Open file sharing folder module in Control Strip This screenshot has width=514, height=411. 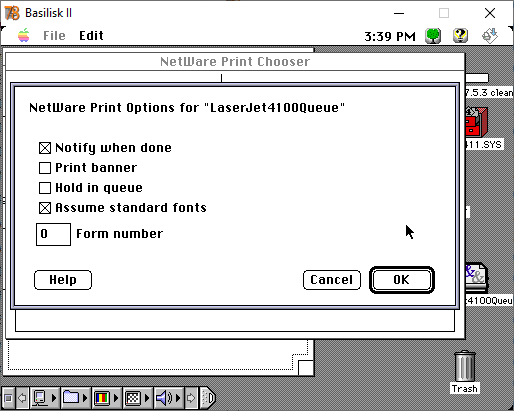71,398
